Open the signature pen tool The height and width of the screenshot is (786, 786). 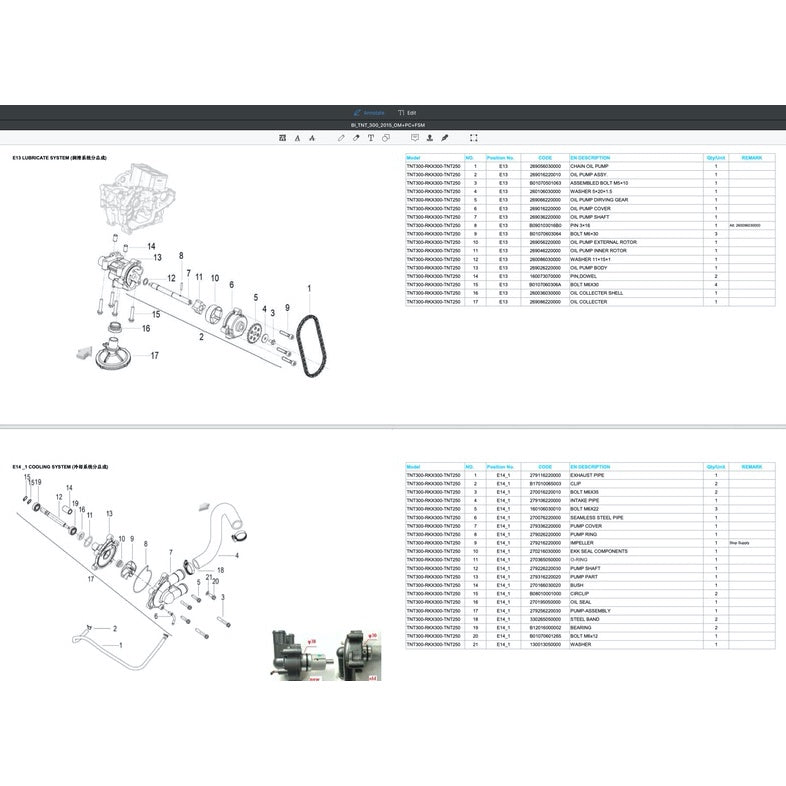pos(445,138)
